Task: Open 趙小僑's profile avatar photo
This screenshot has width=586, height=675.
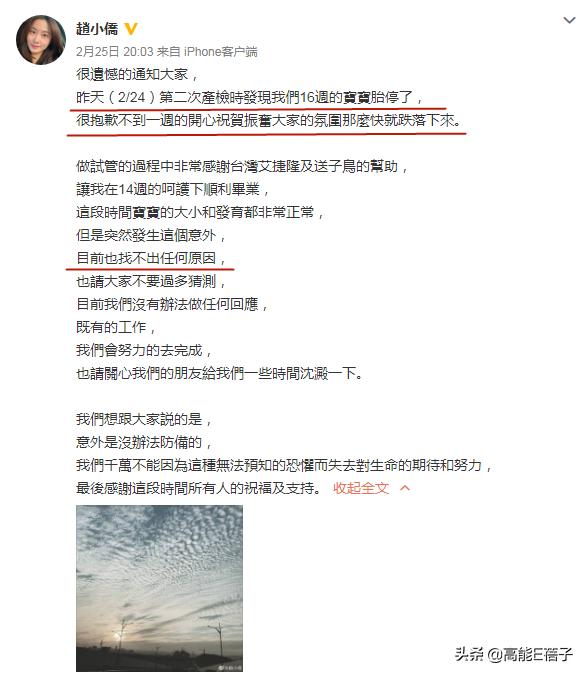Action: 41,40
